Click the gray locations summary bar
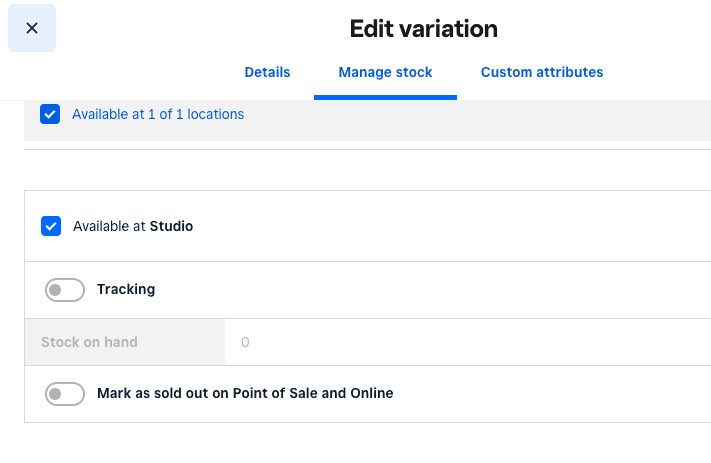The image size is (711, 463). pos(450,118)
